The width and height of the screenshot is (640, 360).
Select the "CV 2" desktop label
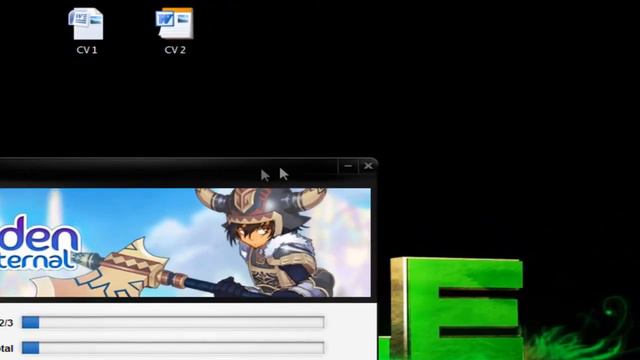coord(175,50)
